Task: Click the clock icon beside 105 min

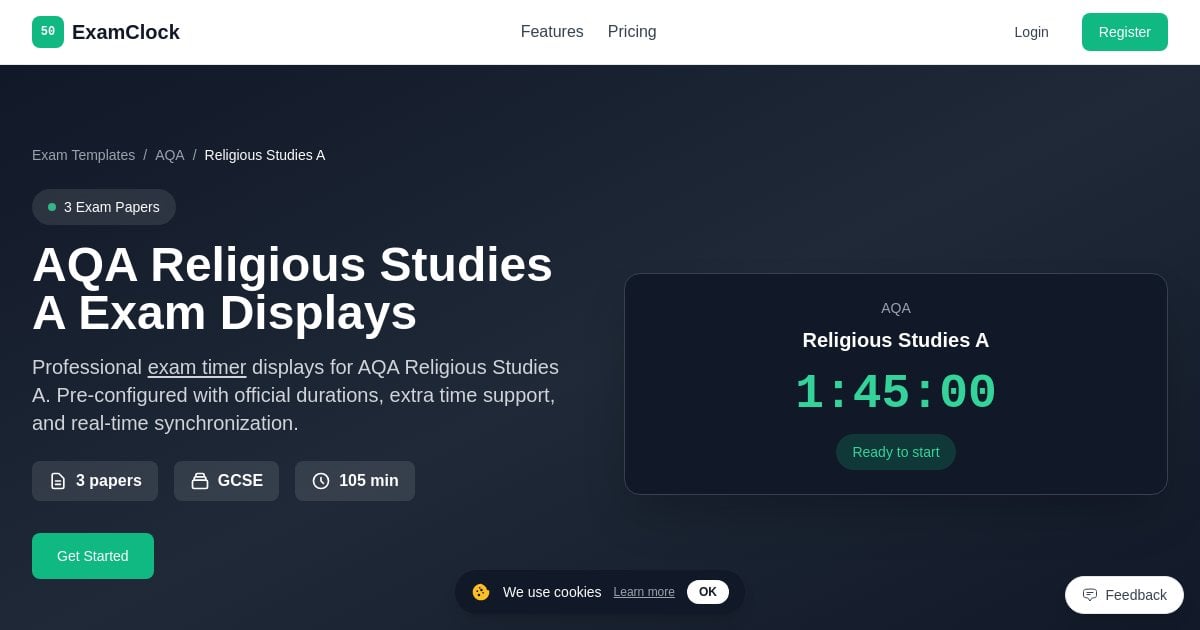Action: [321, 481]
